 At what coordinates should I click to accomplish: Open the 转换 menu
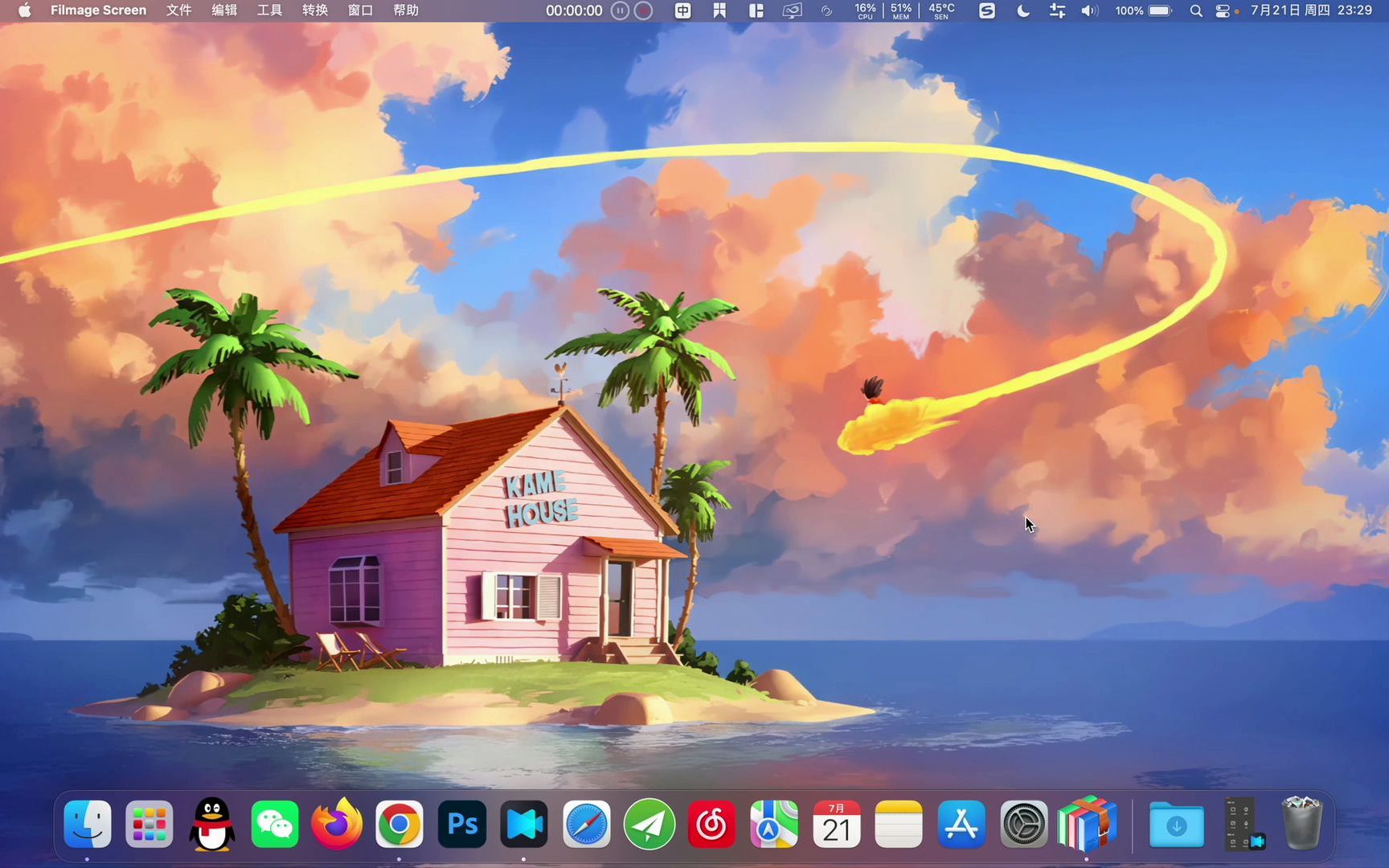315,10
